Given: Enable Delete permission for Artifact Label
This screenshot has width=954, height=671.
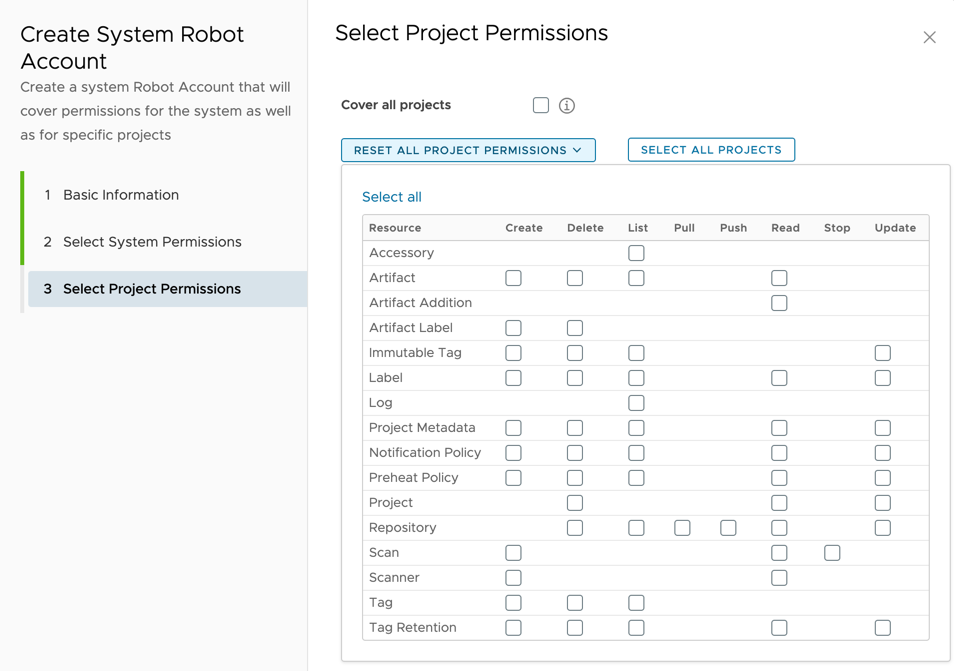Looking at the screenshot, I should pos(574,327).
